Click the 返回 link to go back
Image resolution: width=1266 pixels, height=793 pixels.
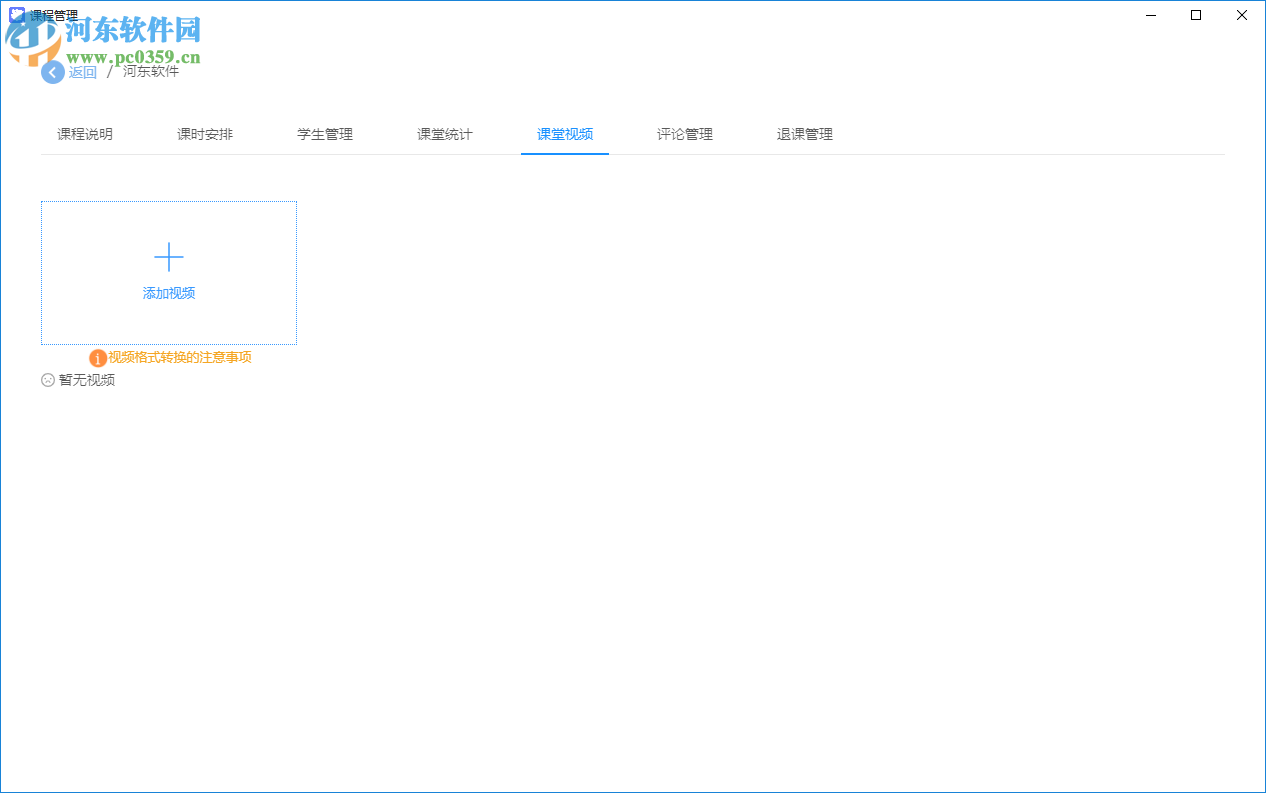83,72
